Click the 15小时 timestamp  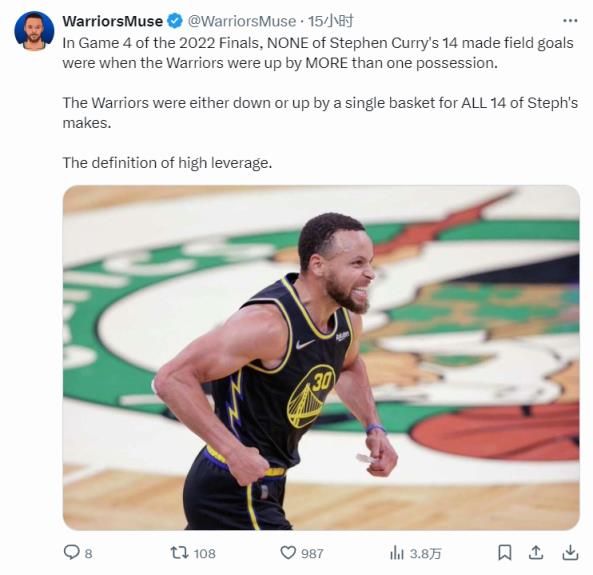[330, 21]
